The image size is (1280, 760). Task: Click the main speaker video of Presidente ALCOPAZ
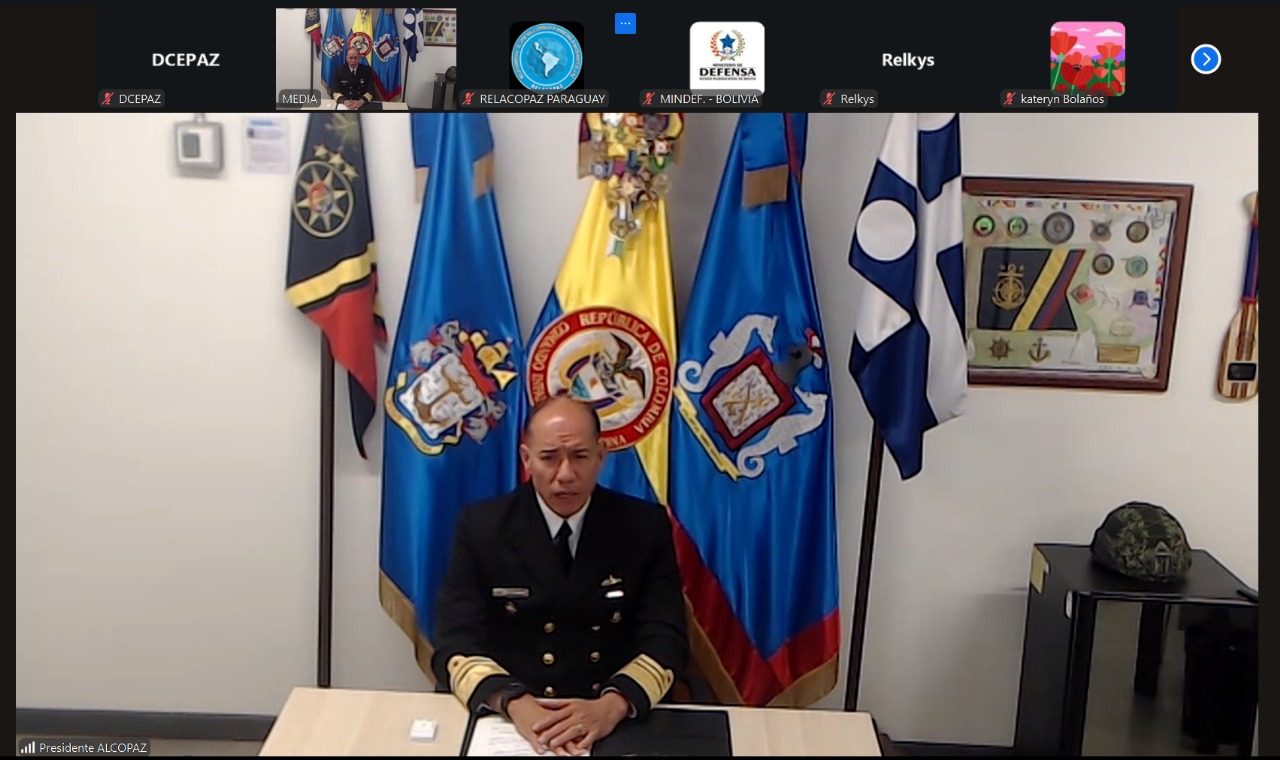point(636,430)
